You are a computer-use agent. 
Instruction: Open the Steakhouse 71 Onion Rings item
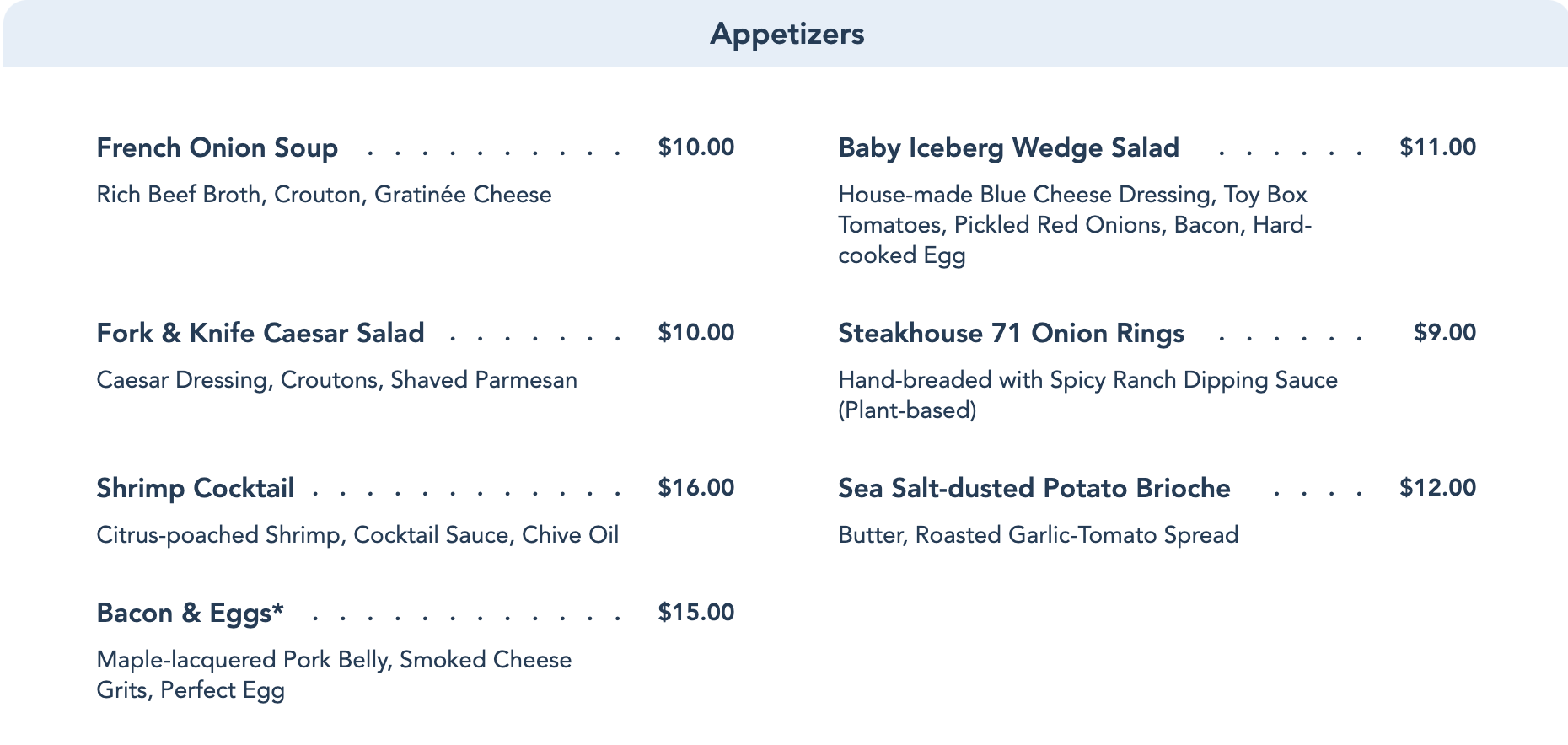1011,333
